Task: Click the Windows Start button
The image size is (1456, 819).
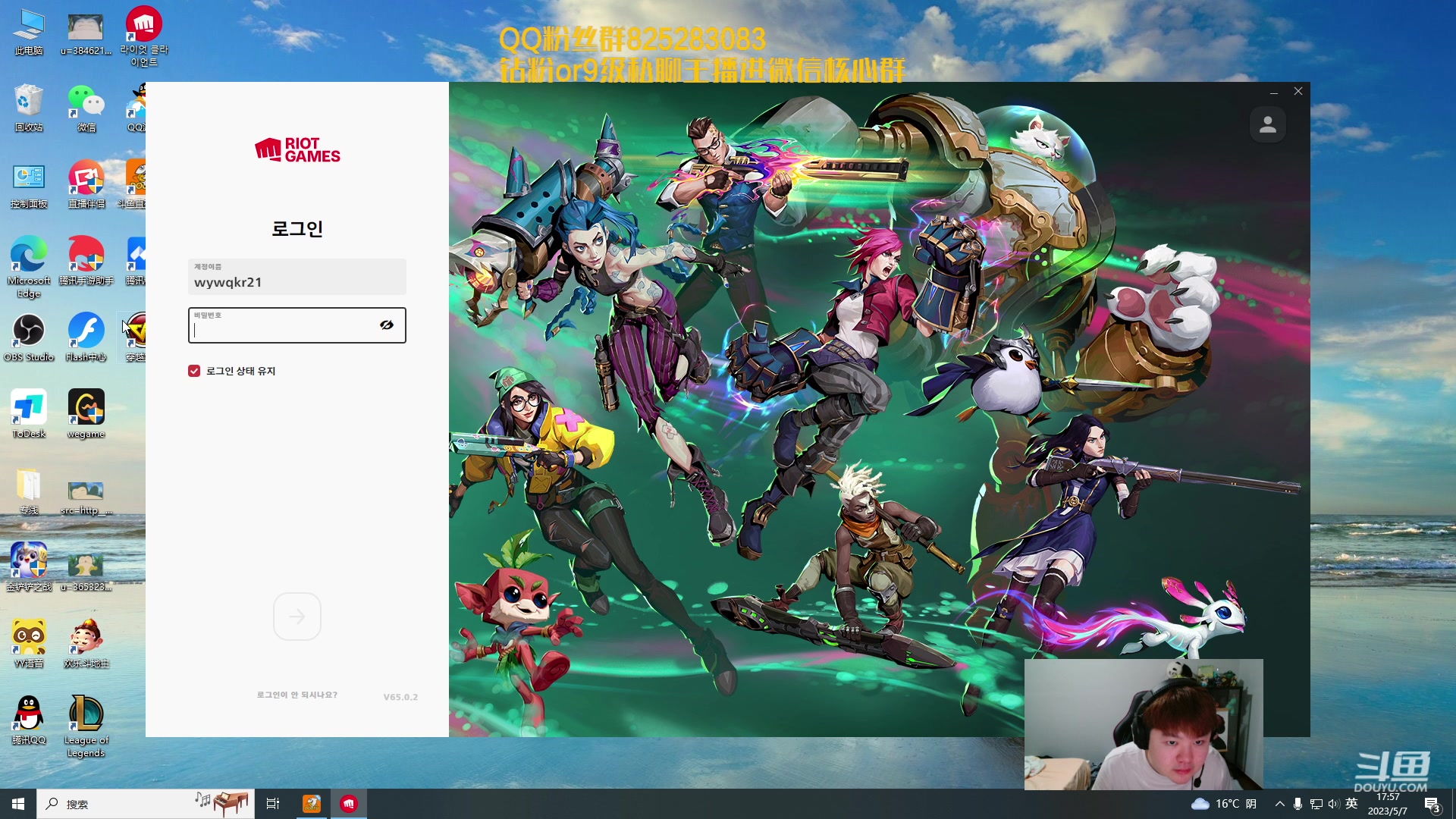Action: click(18, 804)
